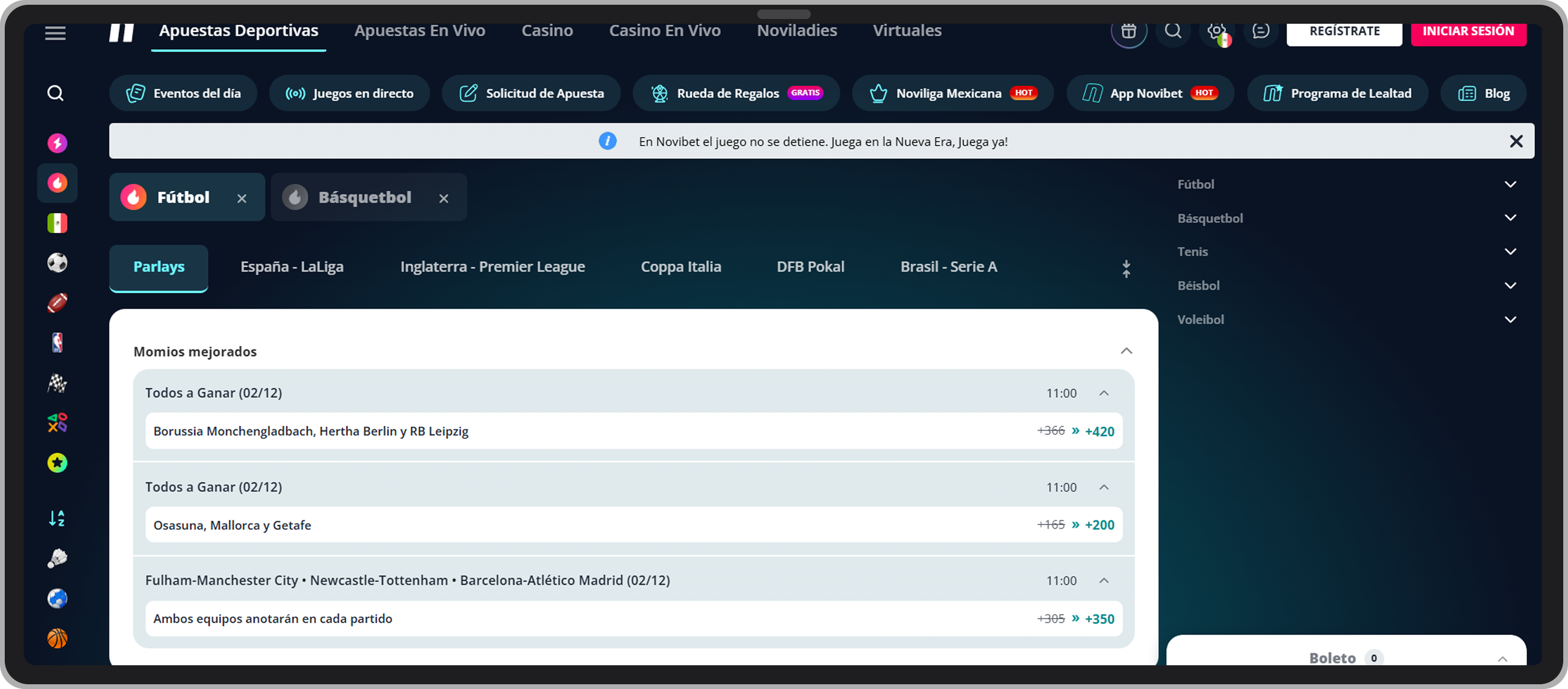Click the gift box promotions icon
Image resolution: width=1568 pixels, height=689 pixels.
(1128, 30)
